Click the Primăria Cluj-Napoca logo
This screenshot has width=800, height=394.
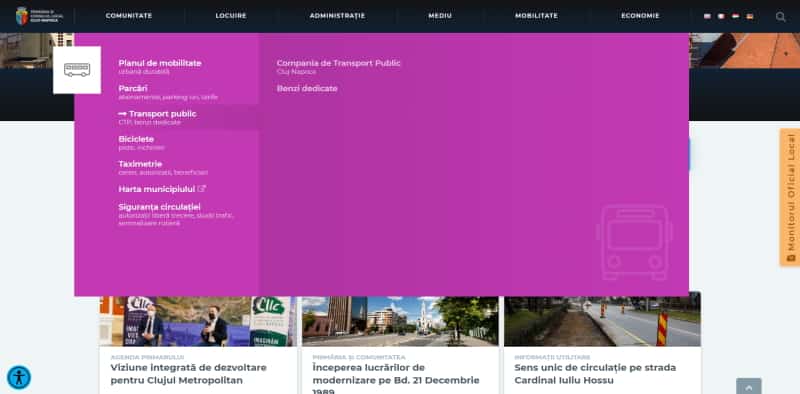coord(39,16)
